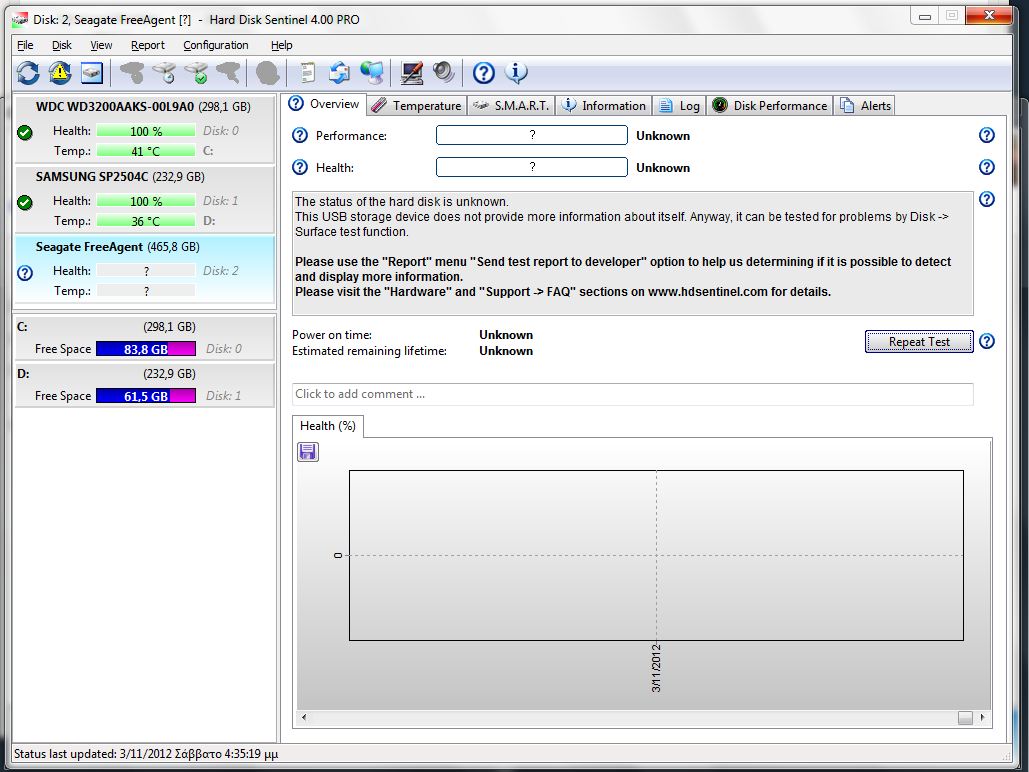Viewport: 1029px width, 772px height.
Task: Click the speaker sound icon
Action: coord(444,73)
